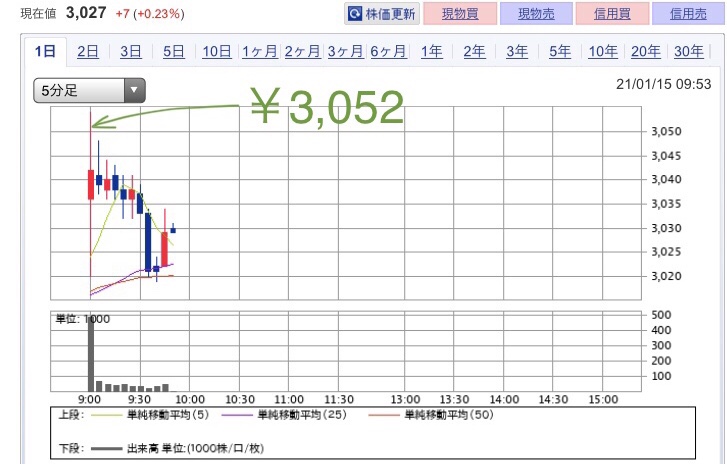Click the 現物買 button
The image size is (727, 464).
(460, 14)
